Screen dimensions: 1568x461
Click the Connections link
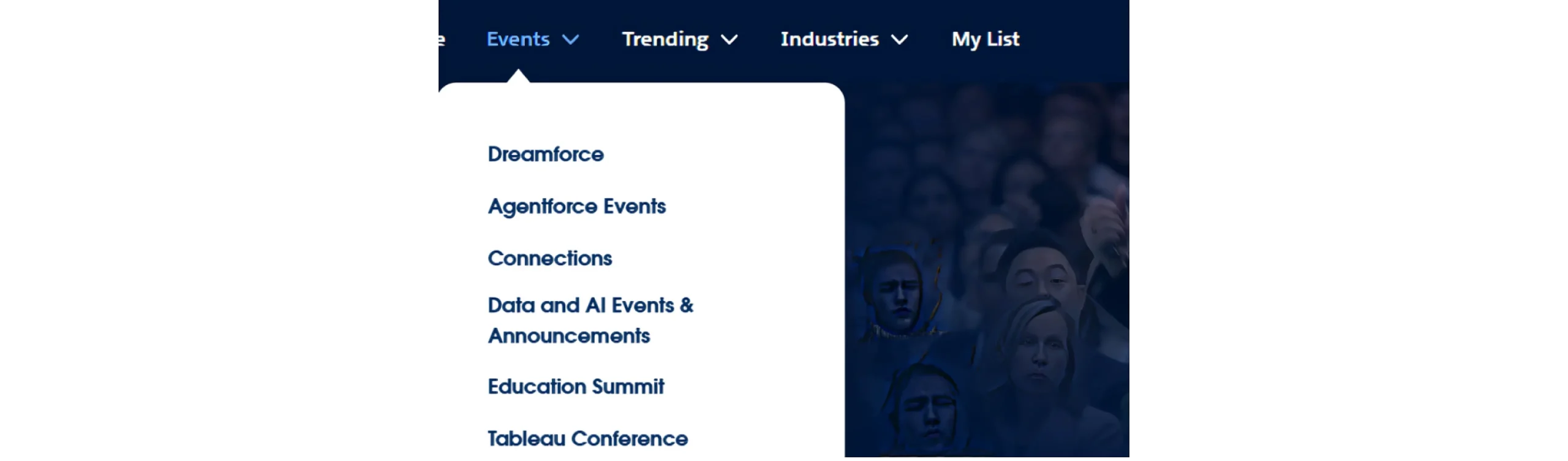[549, 258]
